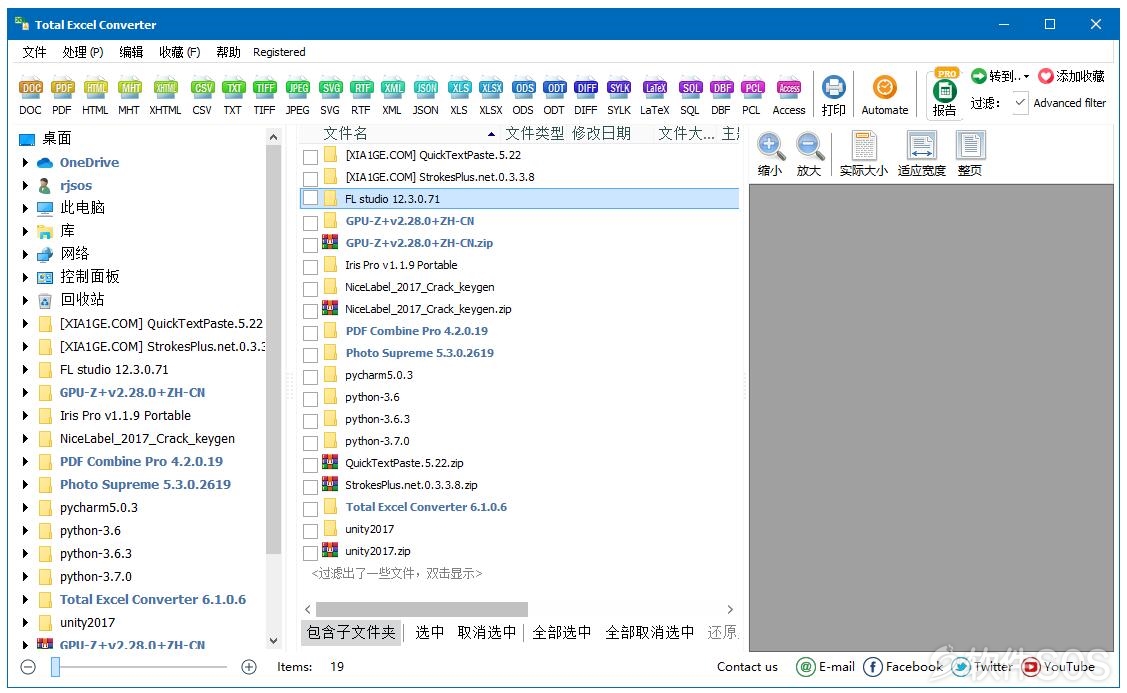
Task: Choose TIFF as output format
Action: 264,96
